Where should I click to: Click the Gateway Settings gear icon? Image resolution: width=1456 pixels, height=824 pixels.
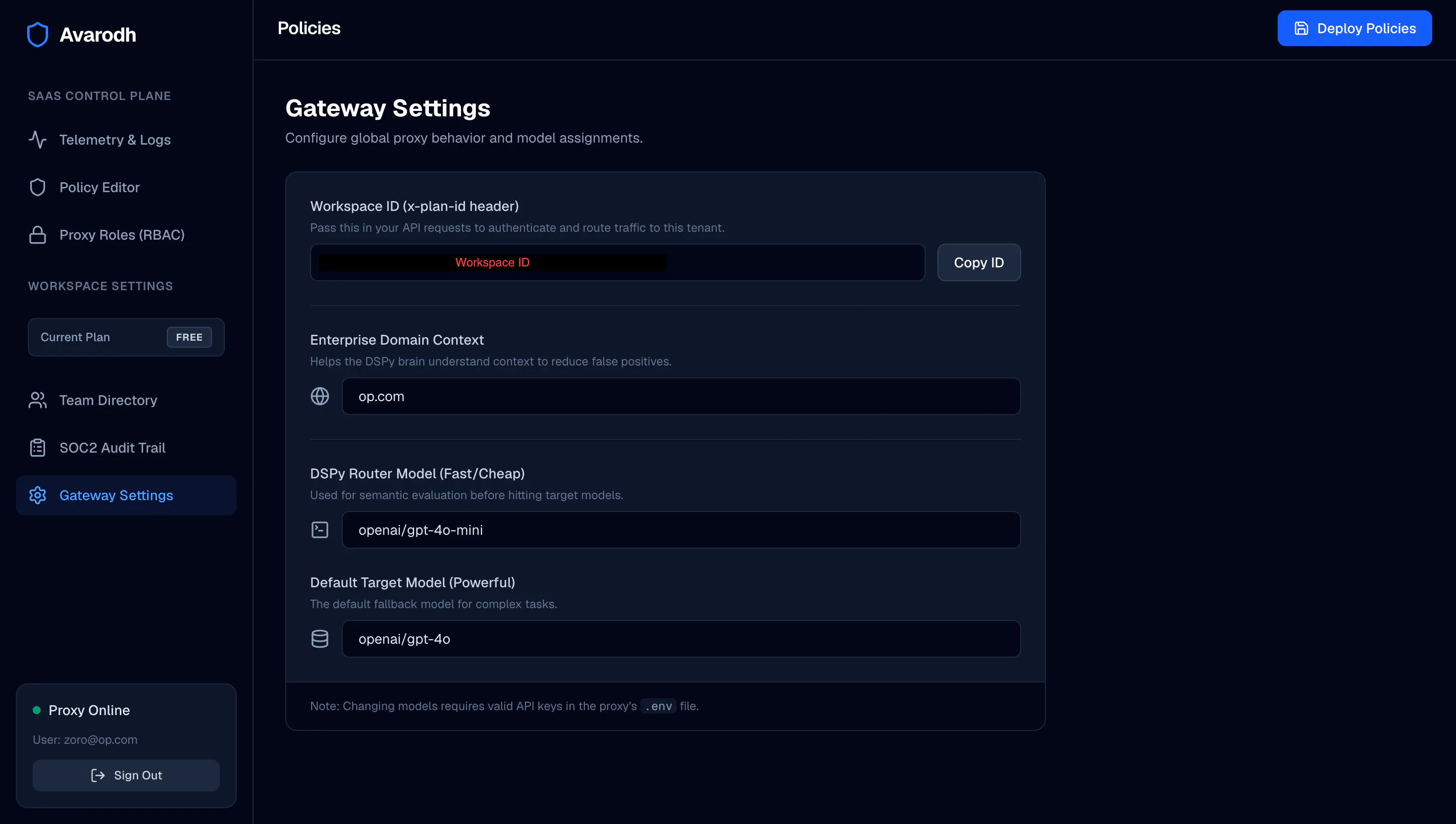pos(37,495)
